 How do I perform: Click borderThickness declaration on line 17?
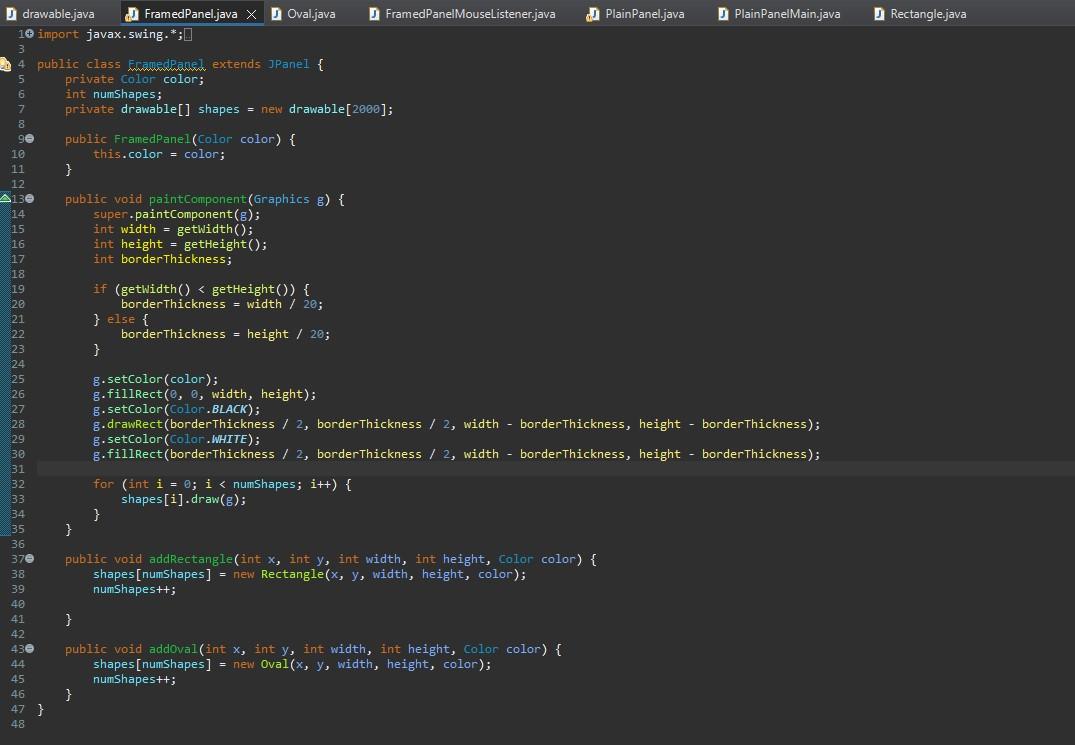pos(173,259)
